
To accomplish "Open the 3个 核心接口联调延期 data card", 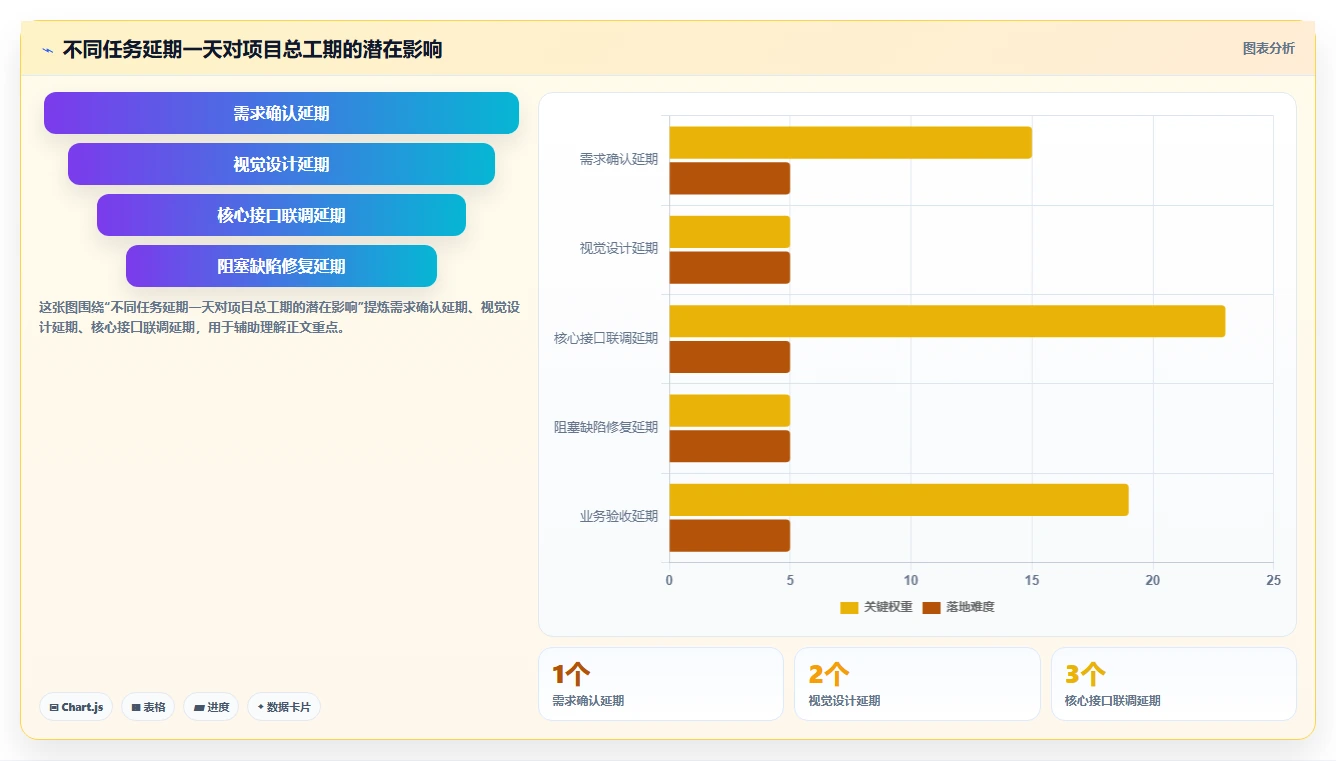I will pyautogui.click(x=1173, y=684).
